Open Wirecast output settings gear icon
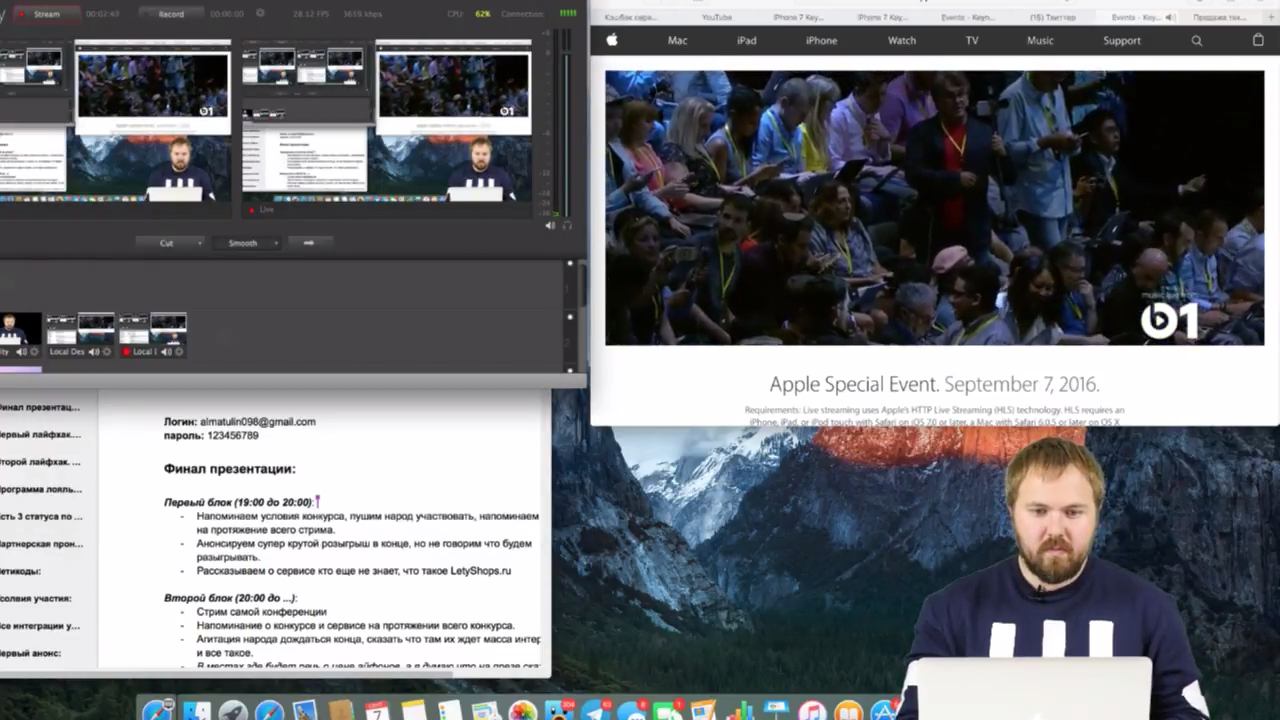Image resolution: width=1280 pixels, height=720 pixels. 261,14
